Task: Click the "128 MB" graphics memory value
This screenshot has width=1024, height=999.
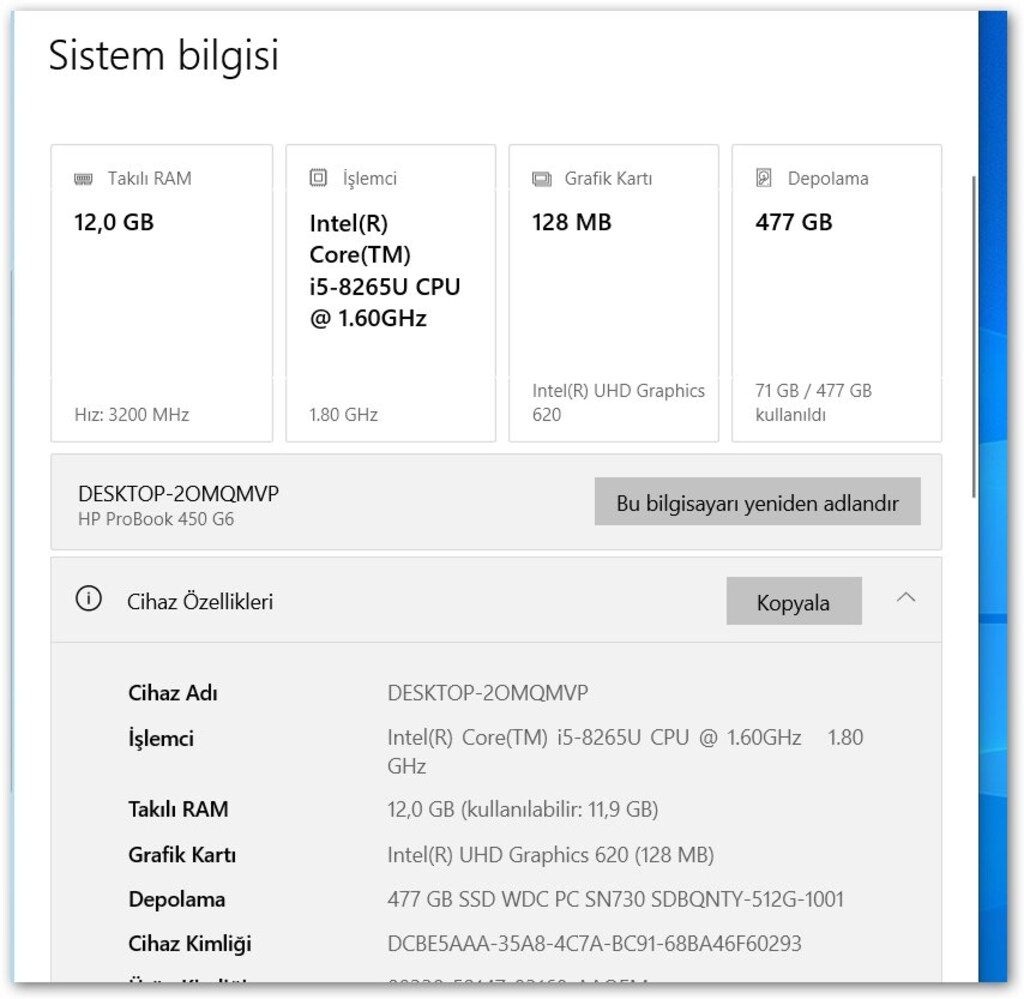Action: [572, 222]
